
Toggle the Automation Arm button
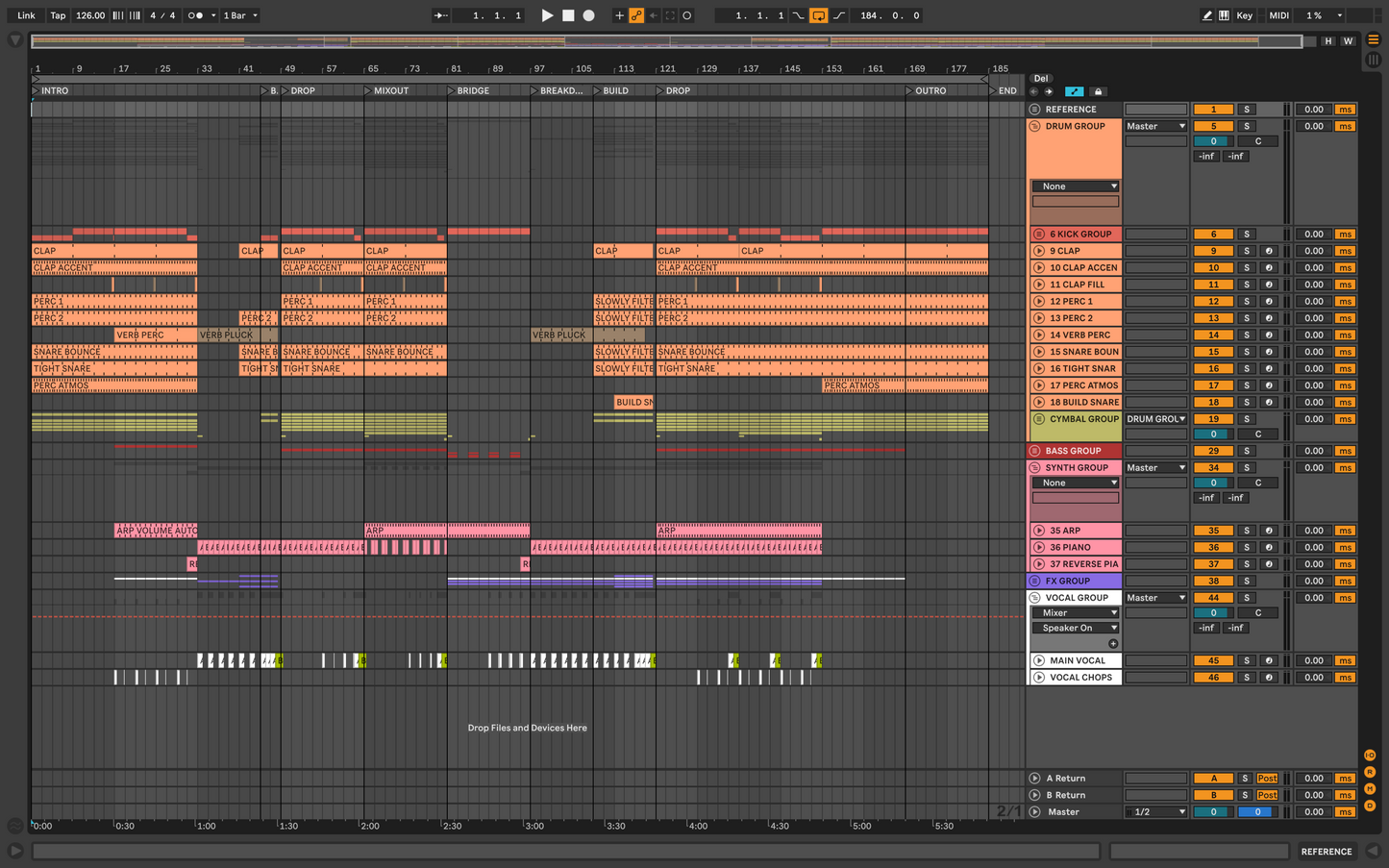[x=636, y=15]
